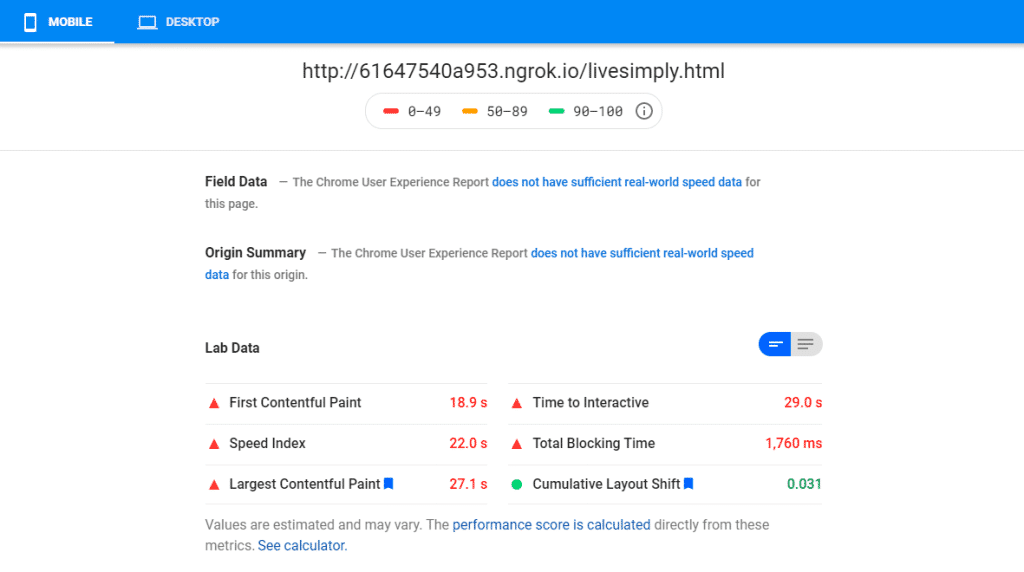Select the Mobile tab
1024x572 pixels.
58,22
